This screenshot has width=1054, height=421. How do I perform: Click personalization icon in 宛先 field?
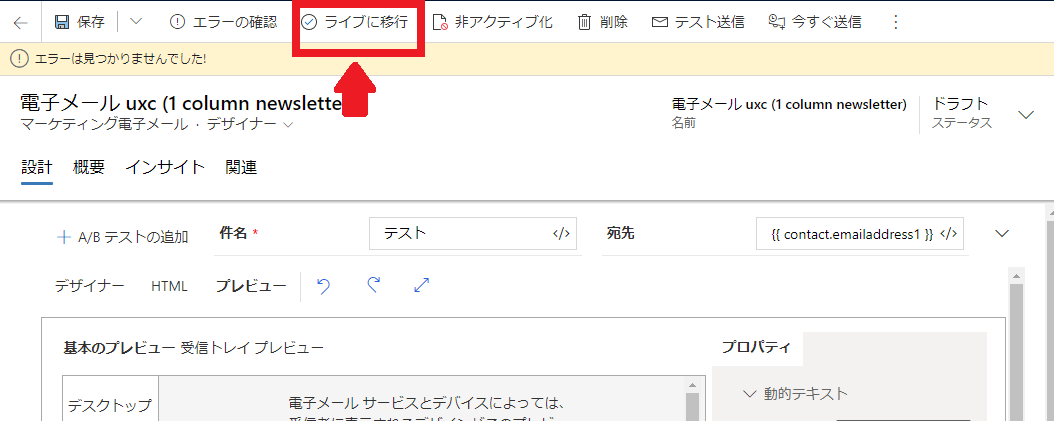tap(951, 234)
